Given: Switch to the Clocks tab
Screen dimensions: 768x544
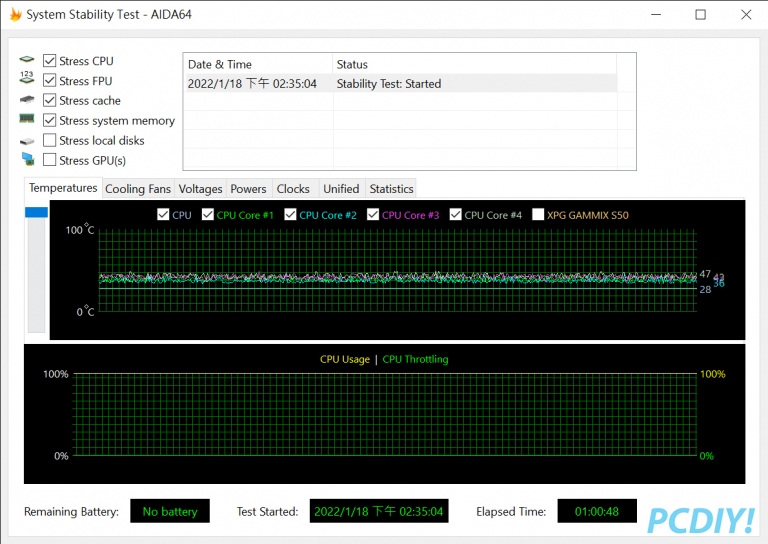Looking at the screenshot, I should (293, 189).
